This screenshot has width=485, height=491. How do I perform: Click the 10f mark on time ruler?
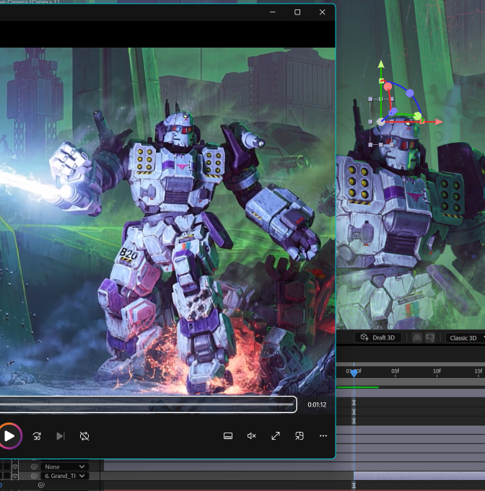point(437,371)
